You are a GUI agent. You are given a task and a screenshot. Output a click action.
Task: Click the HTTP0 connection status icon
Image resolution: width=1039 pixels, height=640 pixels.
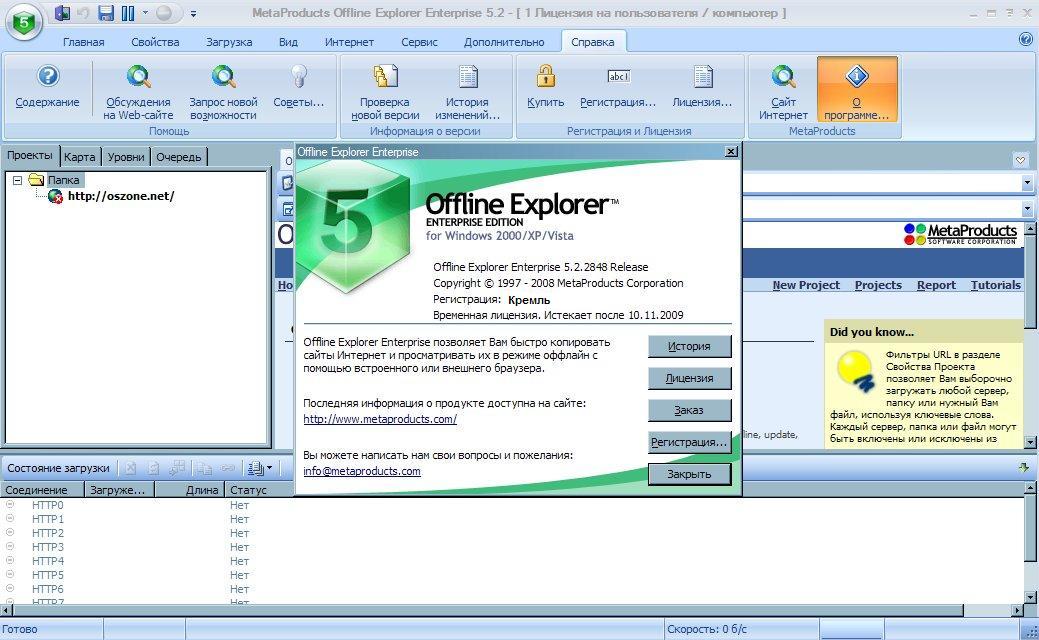click(x=10, y=505)
